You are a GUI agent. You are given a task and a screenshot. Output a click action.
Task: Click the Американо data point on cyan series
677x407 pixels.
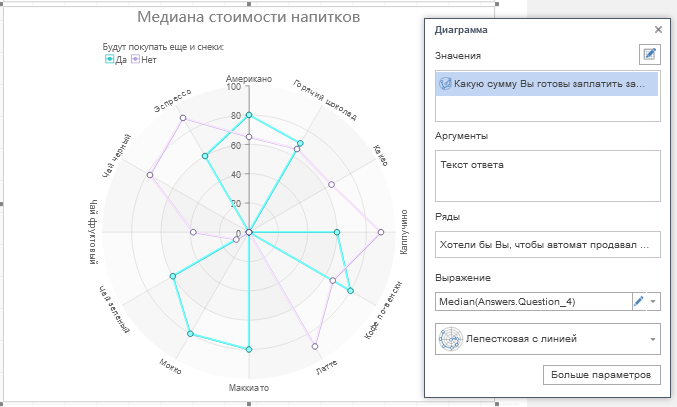pos(249,115)
